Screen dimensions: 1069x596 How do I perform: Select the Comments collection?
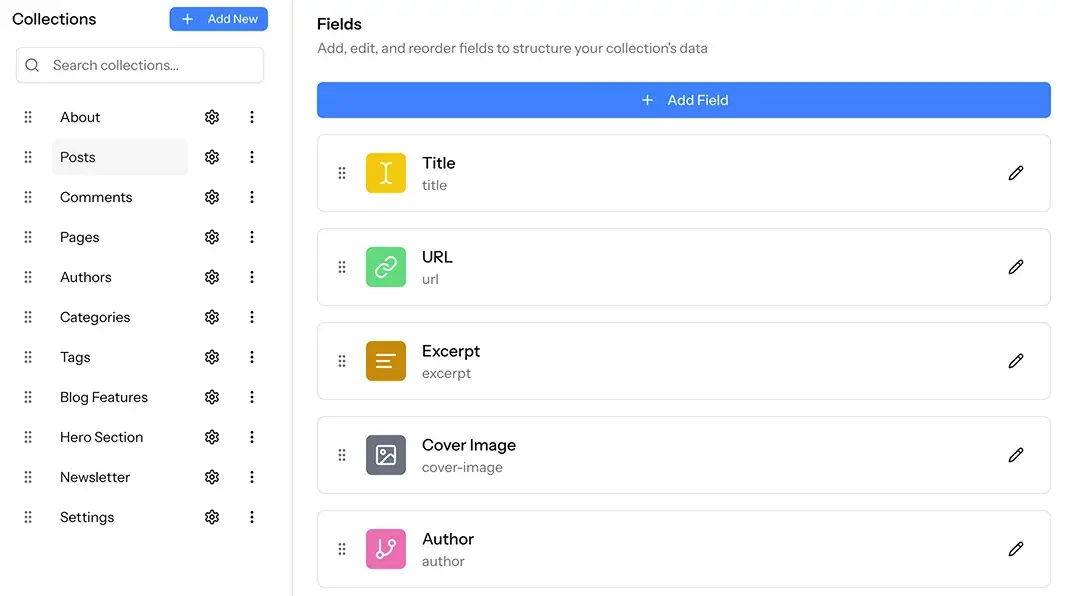[120, 197]
